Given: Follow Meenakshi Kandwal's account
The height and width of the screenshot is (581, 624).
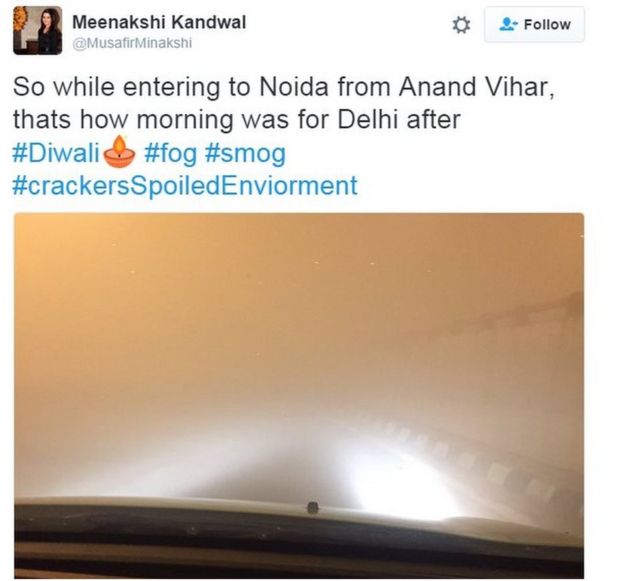Looking at the screenshot, I should click(534, 24).
